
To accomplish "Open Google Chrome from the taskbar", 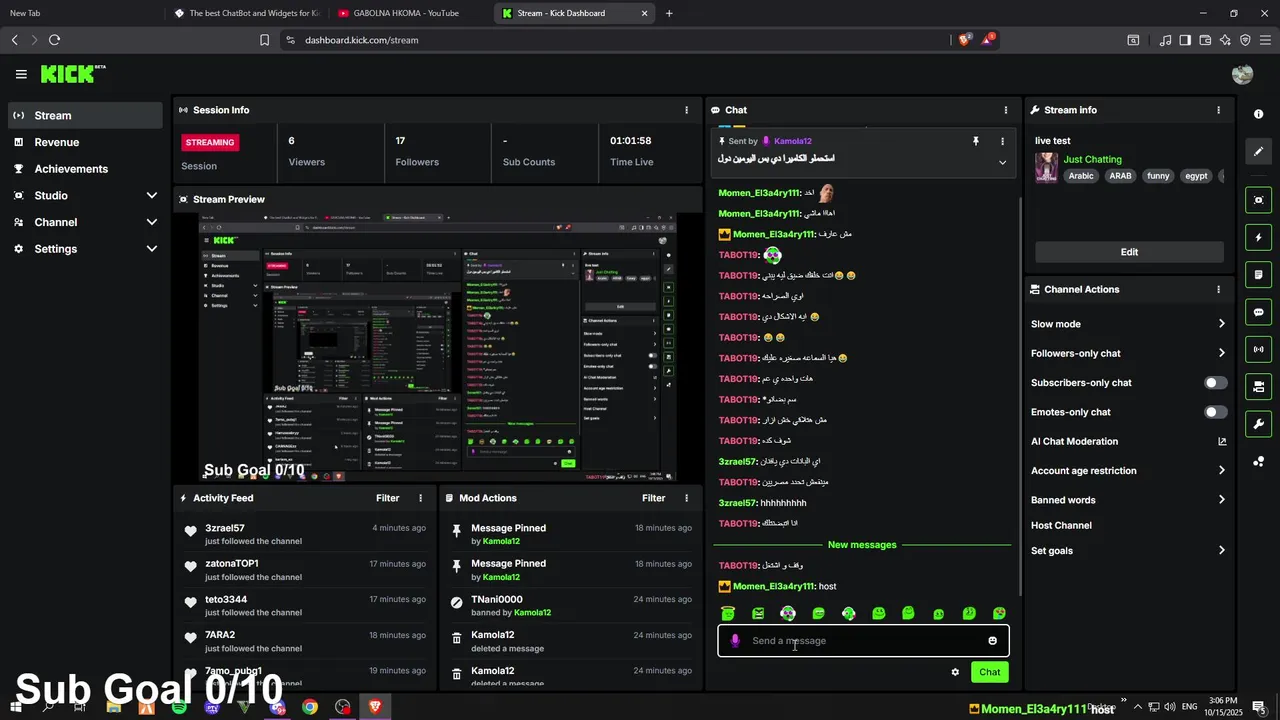I will coord(310,707).
